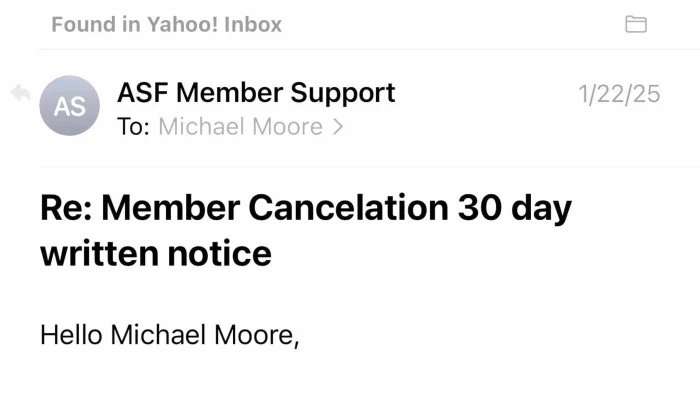Click the To: label
The height and width of the screenshot is (400, 700).
coord(133,127)
